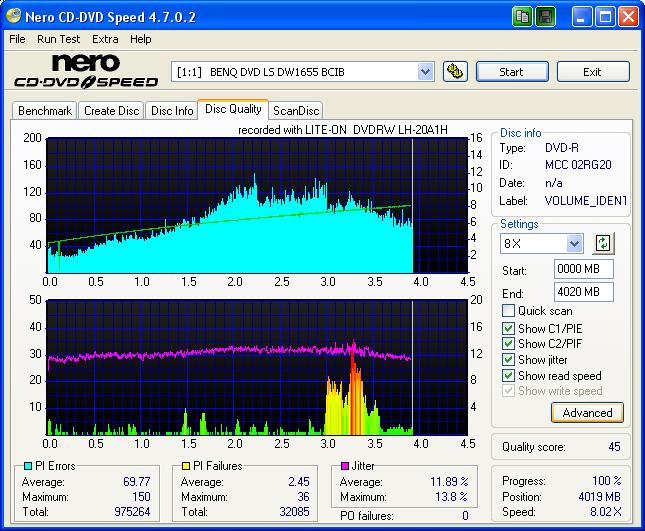
Task: Click the disc ID MCC 02RG20
Action: 578,165
